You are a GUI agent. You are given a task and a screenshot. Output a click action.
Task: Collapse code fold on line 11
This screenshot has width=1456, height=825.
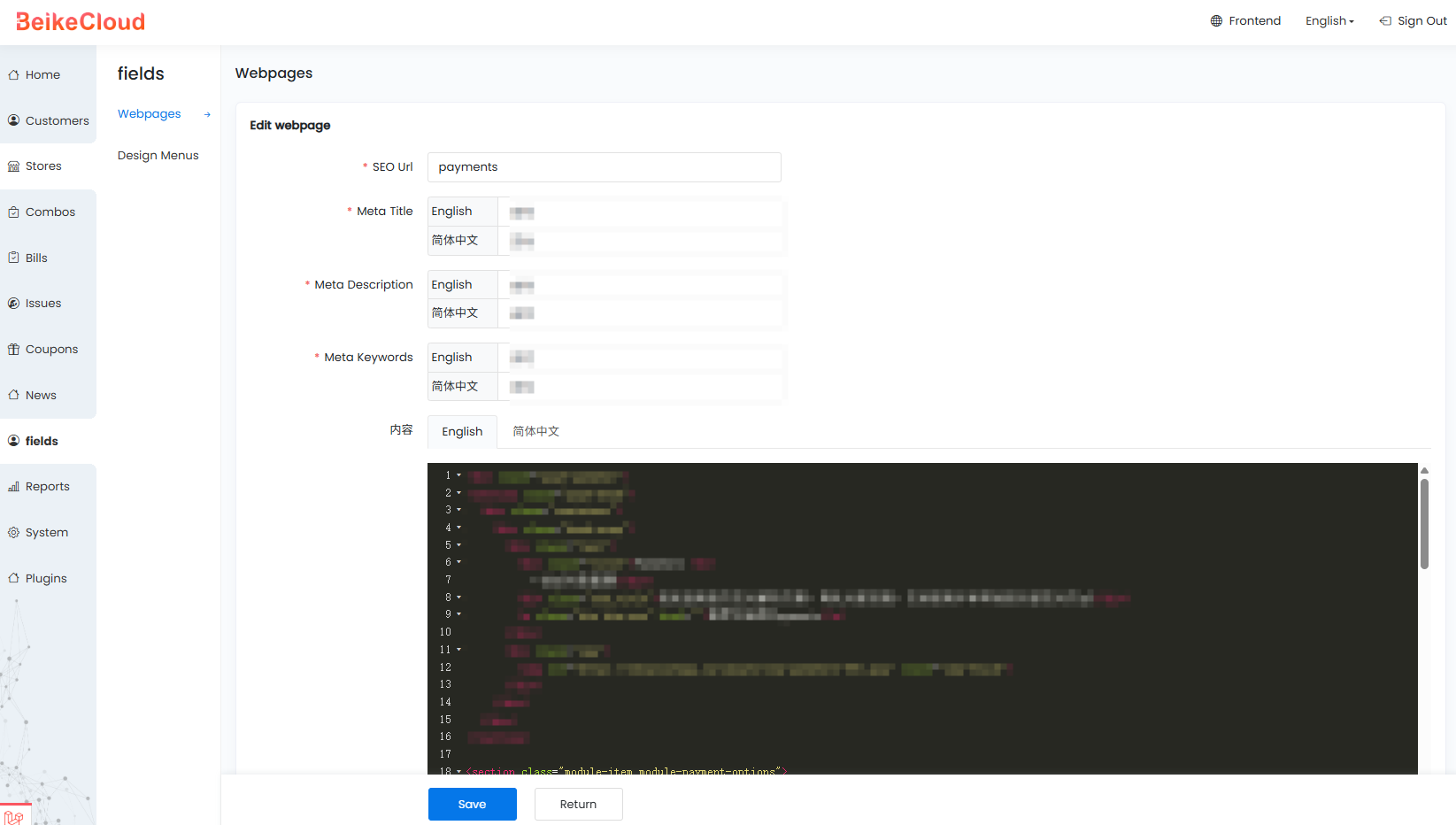[458, 650]
